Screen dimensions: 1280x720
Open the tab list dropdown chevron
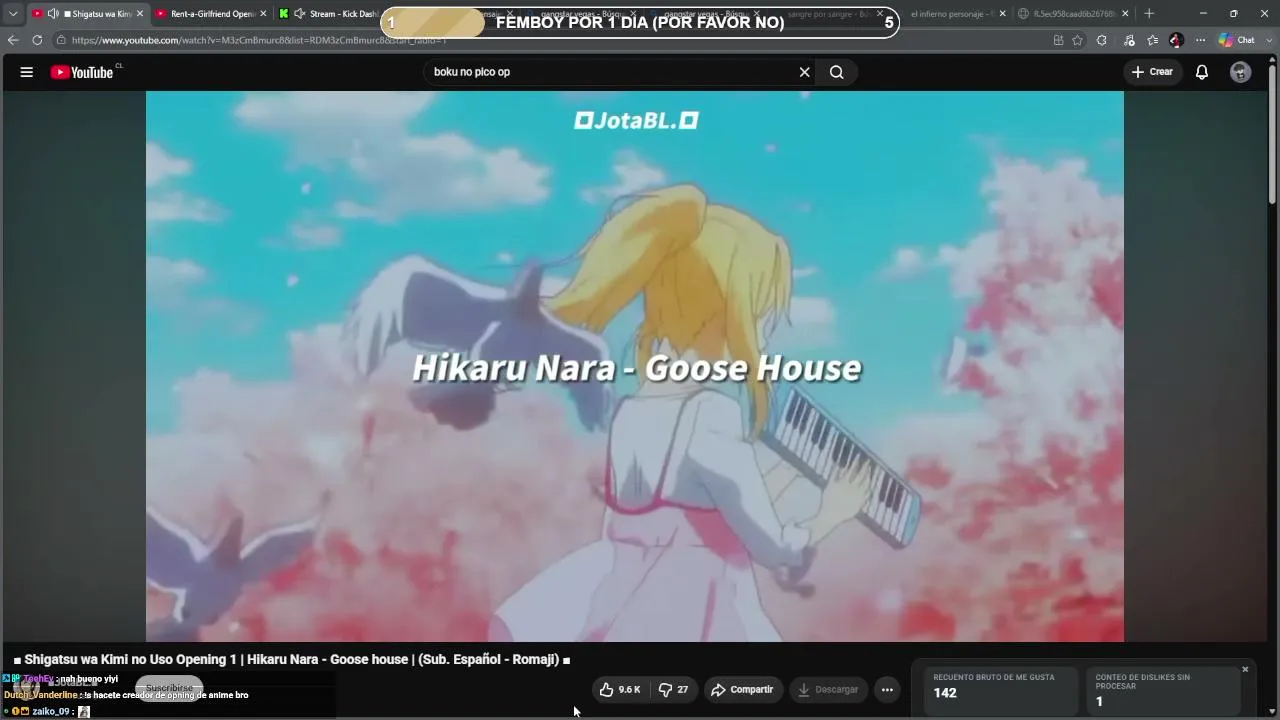click(x=13, y=14)
